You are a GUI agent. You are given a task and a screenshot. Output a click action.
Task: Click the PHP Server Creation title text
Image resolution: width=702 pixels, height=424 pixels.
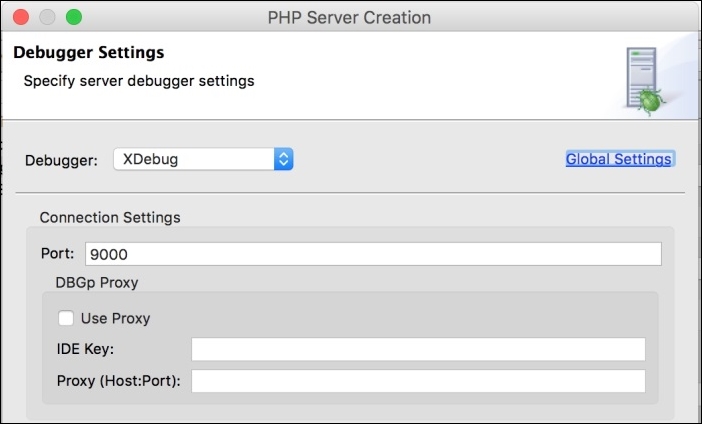tap(349, 17)
